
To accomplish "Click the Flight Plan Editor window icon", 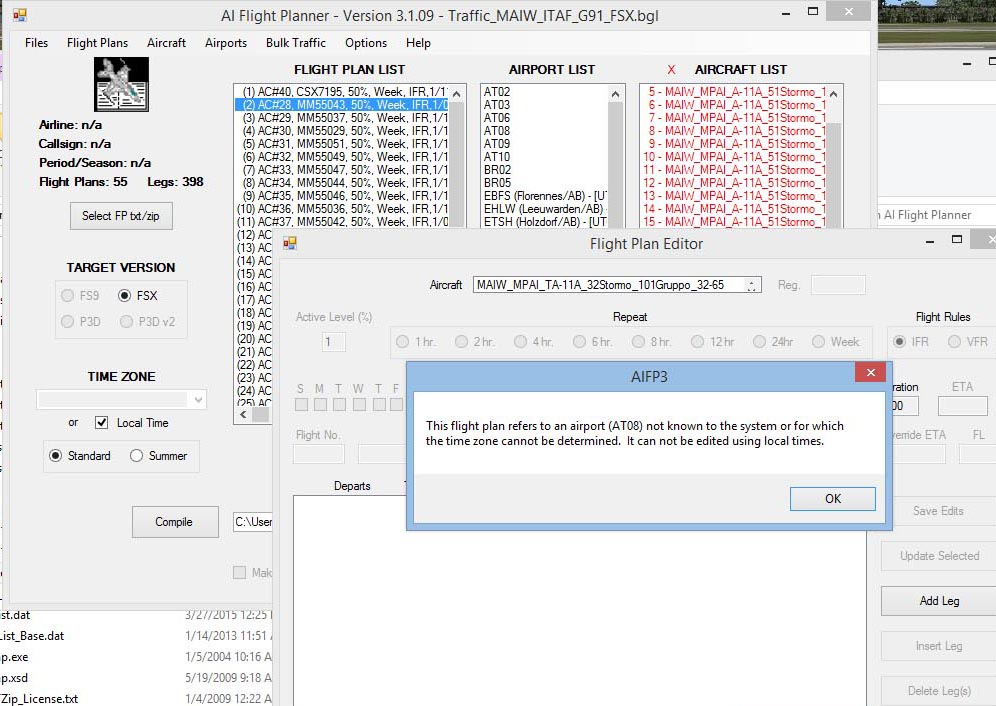I will [290, 243].
